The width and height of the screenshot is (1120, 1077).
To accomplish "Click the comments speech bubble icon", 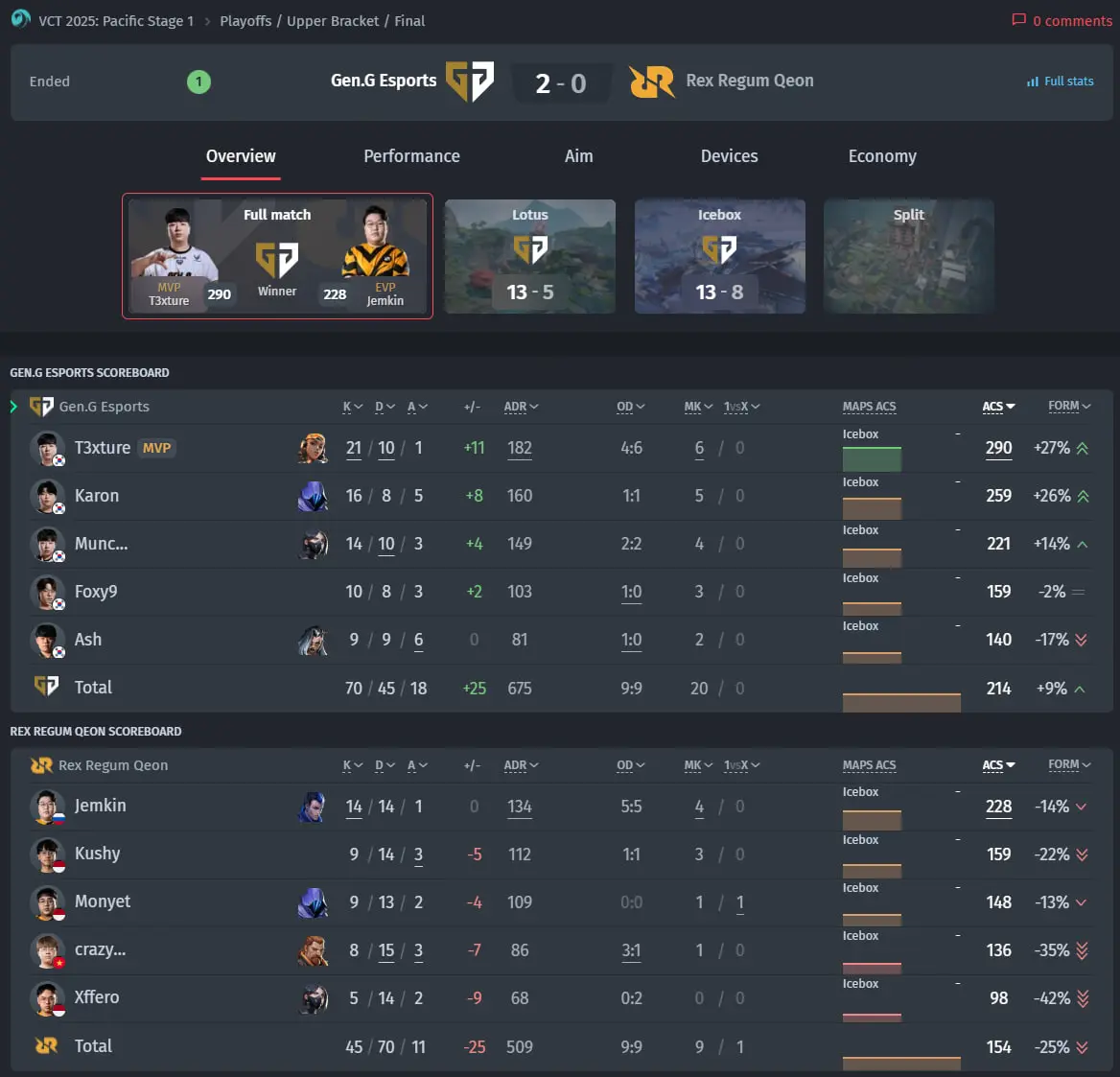I will [x=1018, y=20].
